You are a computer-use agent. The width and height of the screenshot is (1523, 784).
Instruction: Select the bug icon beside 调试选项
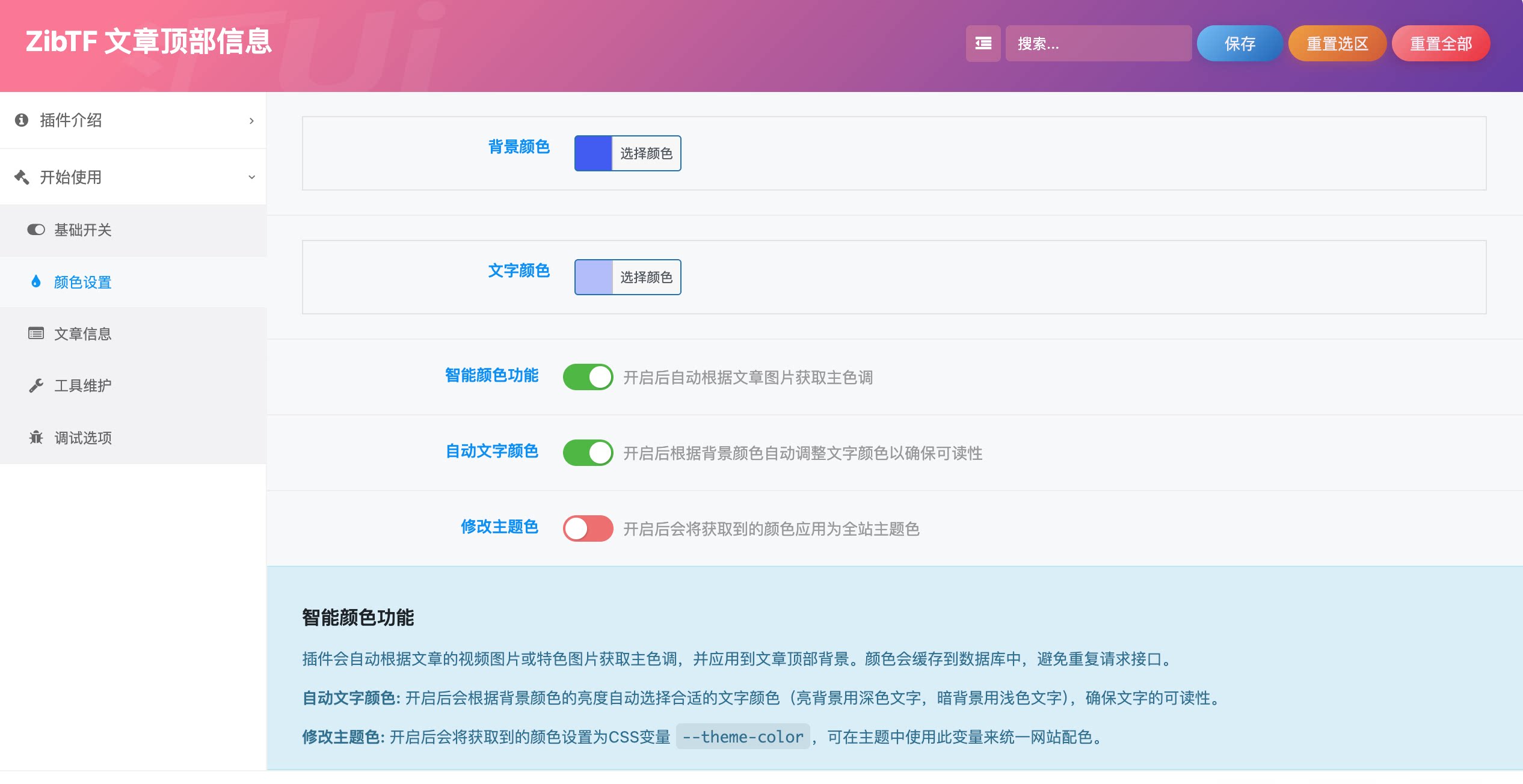[36, 438]
